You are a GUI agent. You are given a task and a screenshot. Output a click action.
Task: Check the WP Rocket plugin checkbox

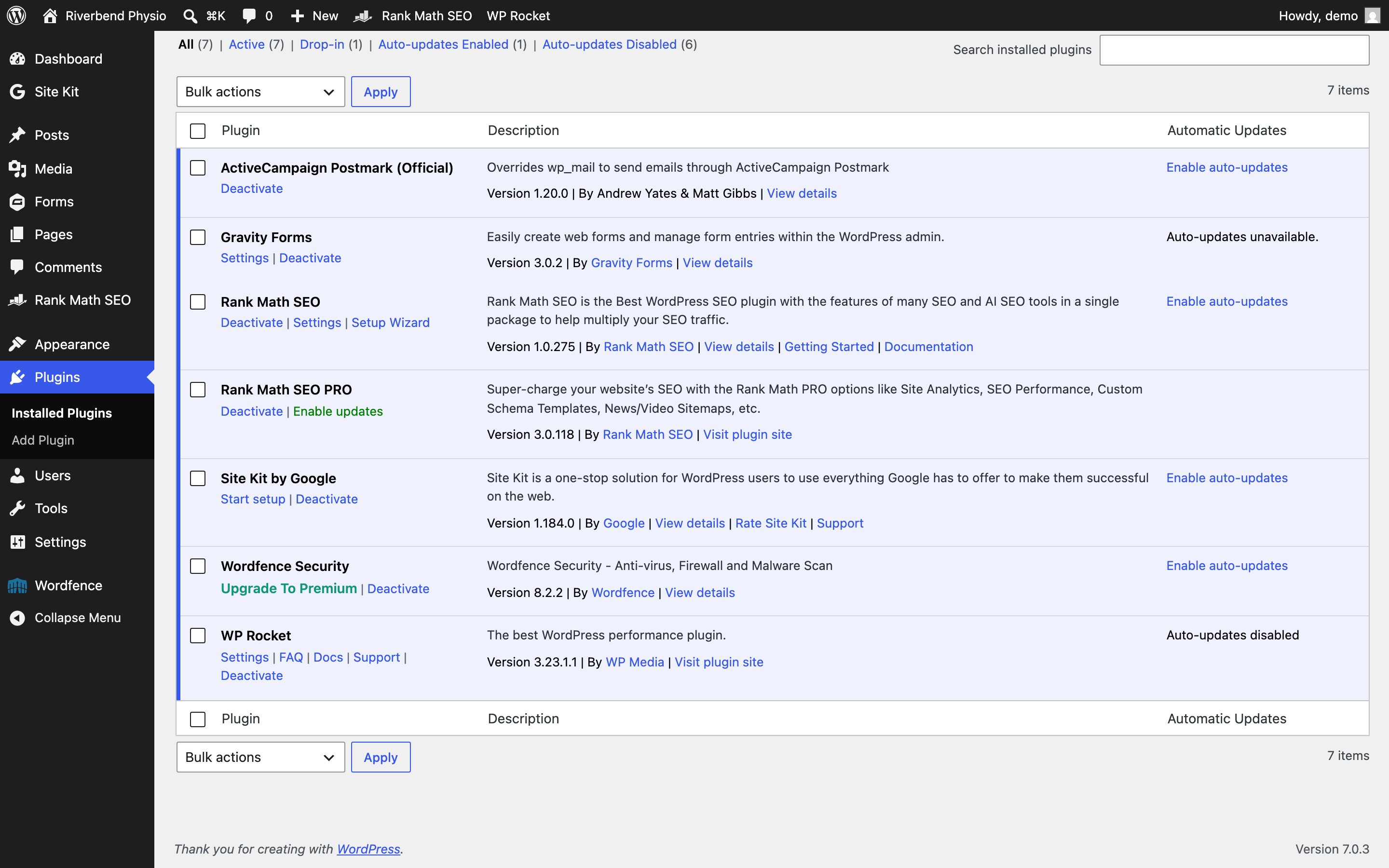point(198,636)
